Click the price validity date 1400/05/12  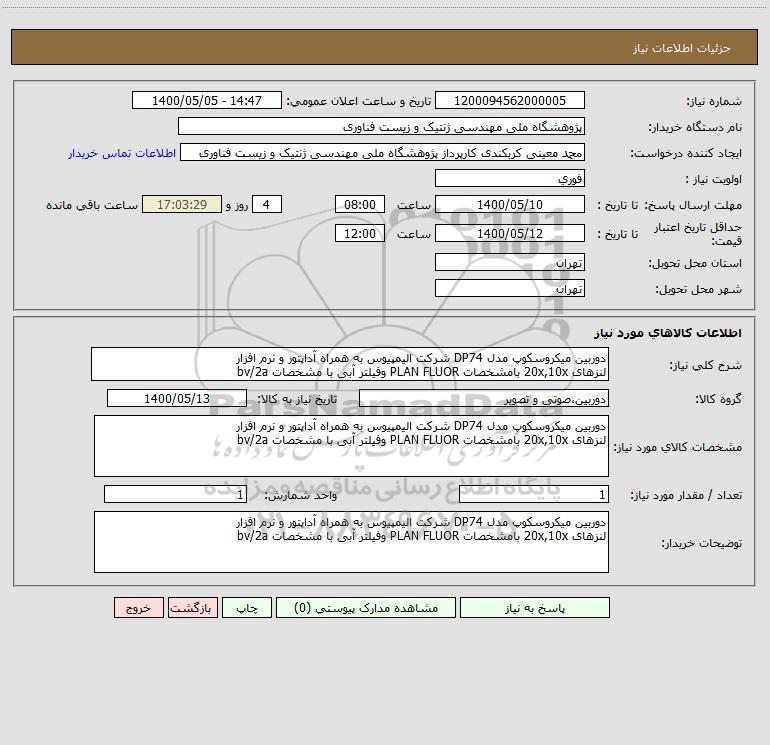[x=510, y=233]
